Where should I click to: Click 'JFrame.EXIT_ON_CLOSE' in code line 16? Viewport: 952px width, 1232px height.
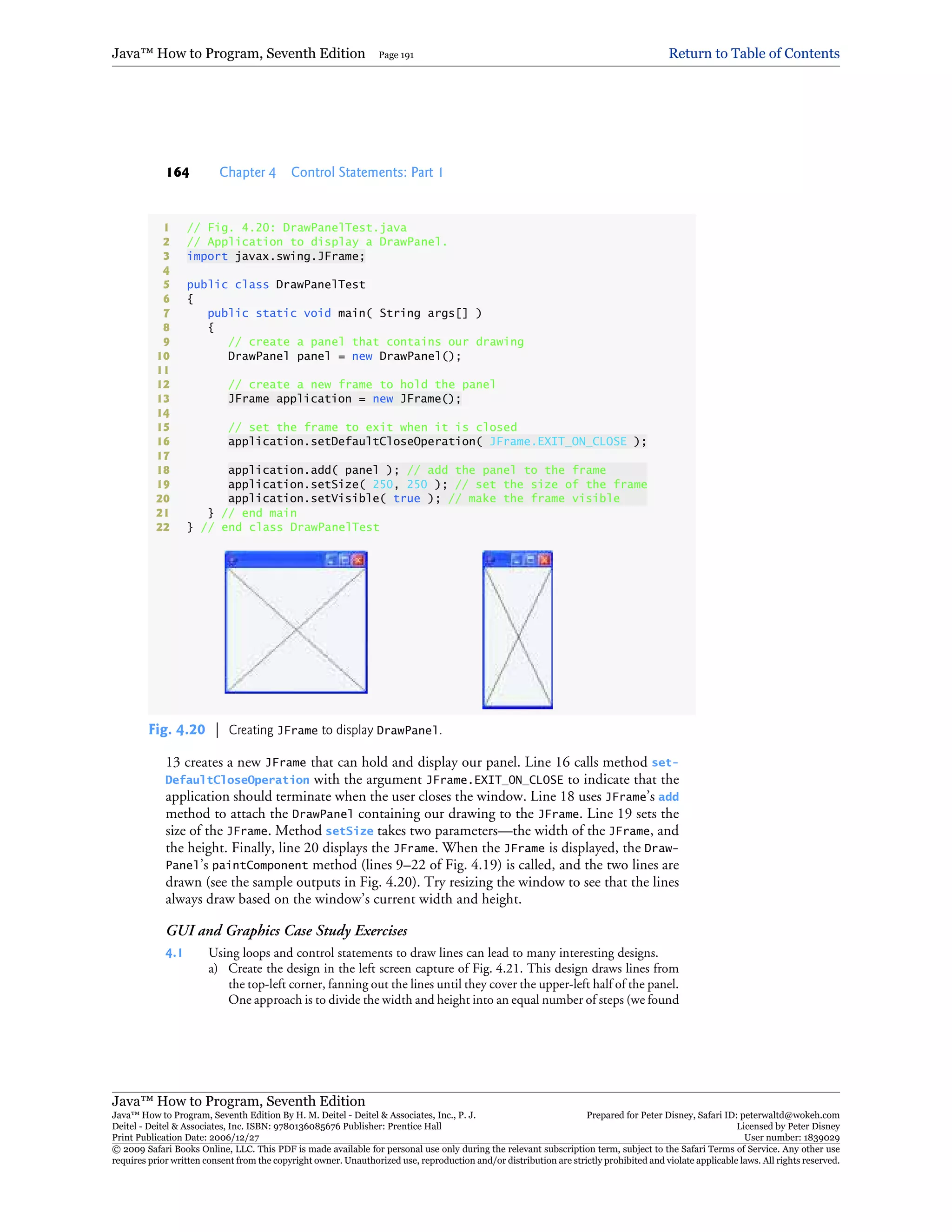[558, 441]
